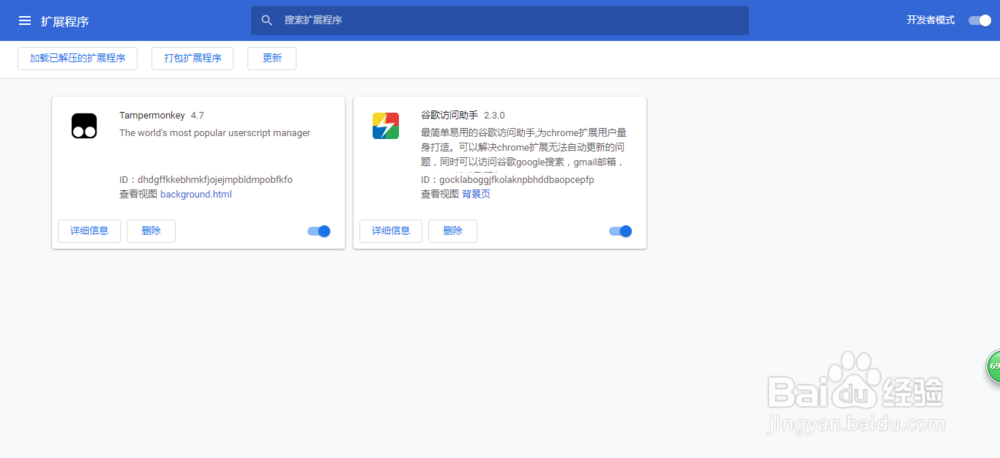Focus the 搜索扩展程序 search field
1000x458 pixels.
(x=500, y=20)
